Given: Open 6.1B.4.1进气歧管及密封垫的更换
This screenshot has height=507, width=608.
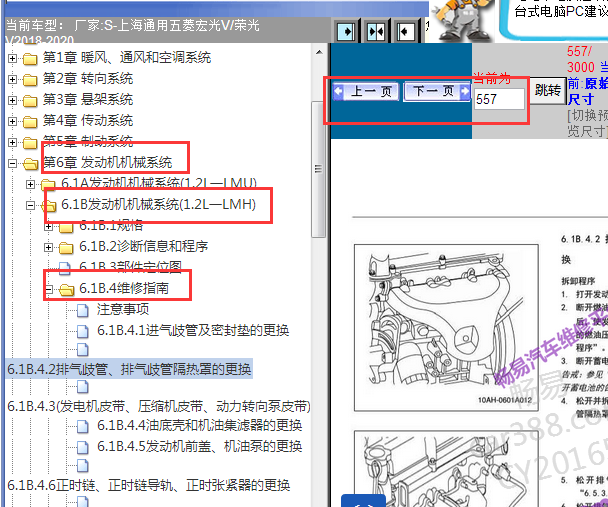Looking at the screenshot, I should [x=193, y=330].
